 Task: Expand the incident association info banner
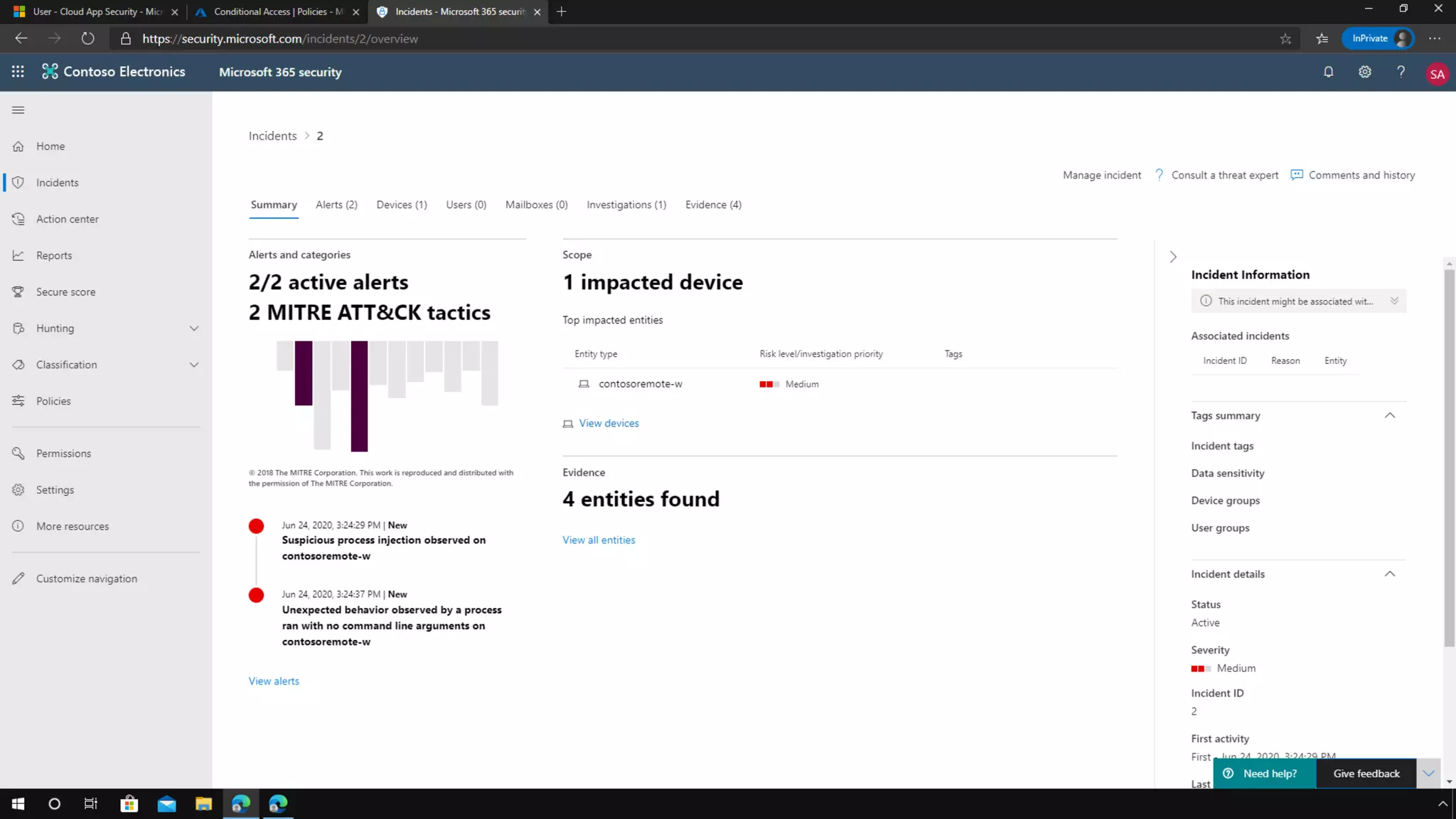click(x=1394, y=301)
